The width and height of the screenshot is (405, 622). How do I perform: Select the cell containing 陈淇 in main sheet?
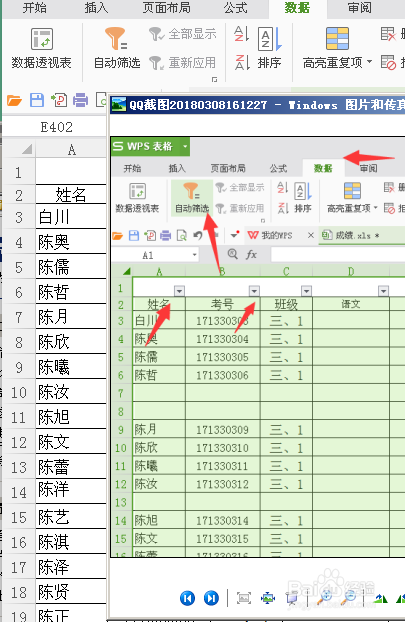(x=71, y=542)
